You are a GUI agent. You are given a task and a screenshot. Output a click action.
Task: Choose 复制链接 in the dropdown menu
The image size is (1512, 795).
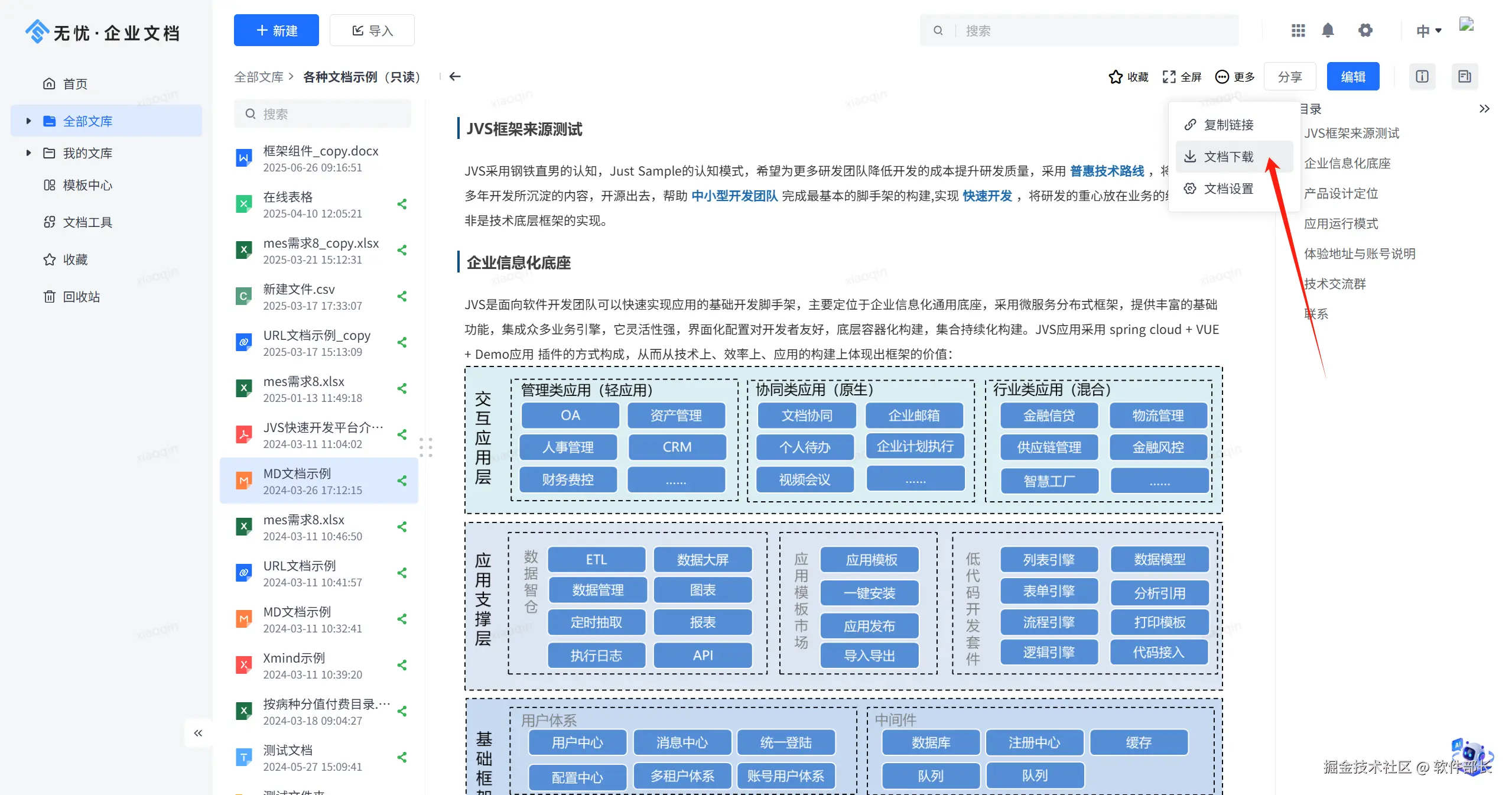coord(1228,125)
